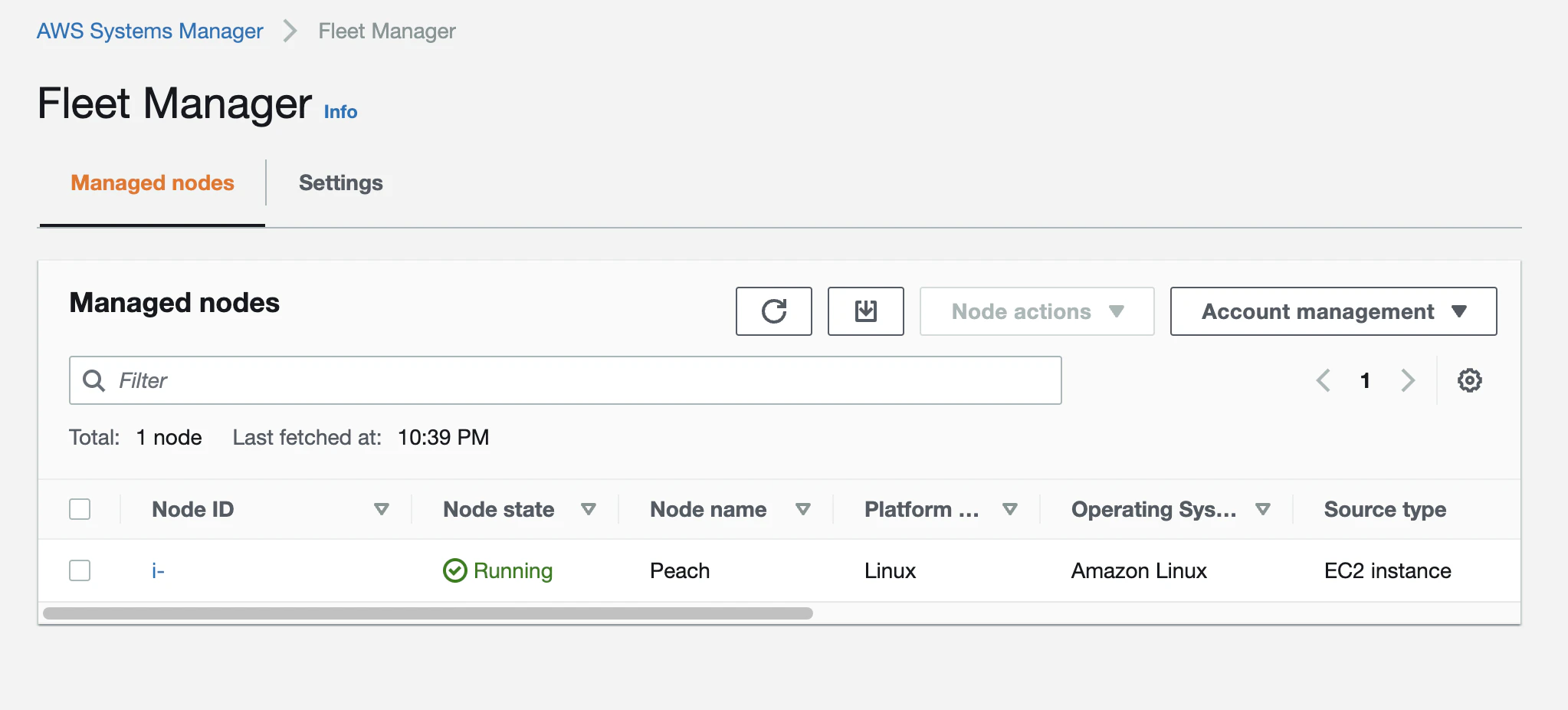Screen dimensions: 1568x710
Task: Switch to the Settings tab
Action: [x=341, y=183]
